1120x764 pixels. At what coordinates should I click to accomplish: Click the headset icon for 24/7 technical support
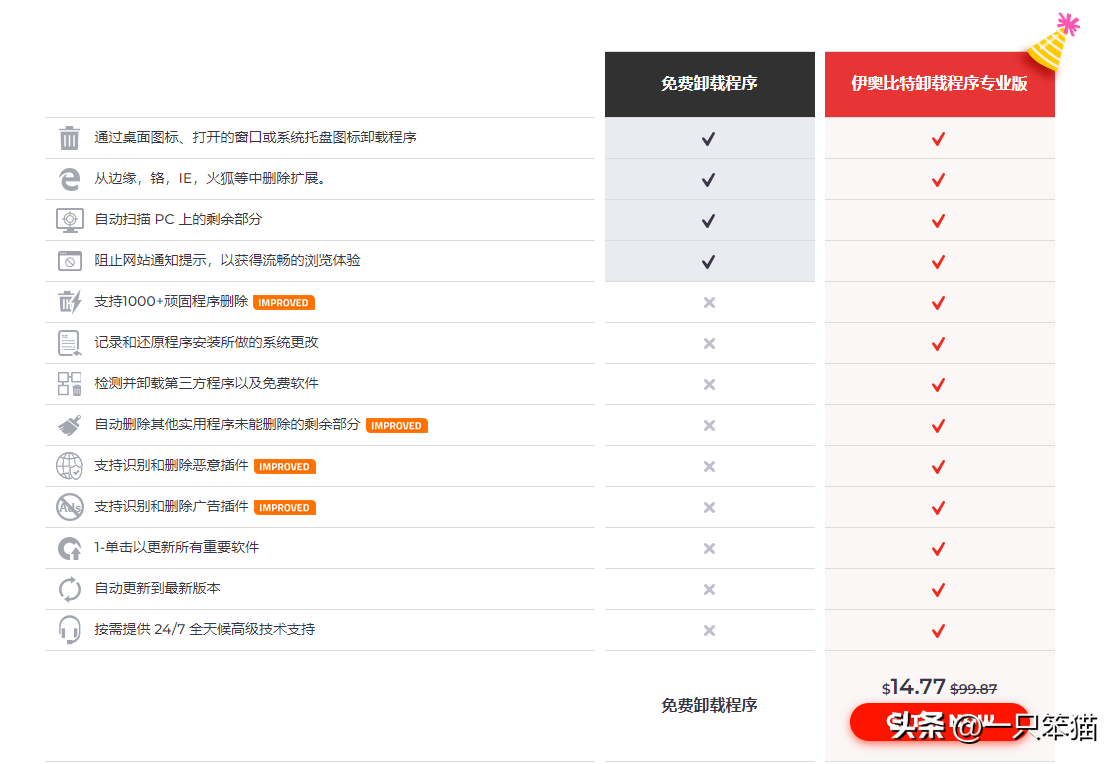click(69, 630)
